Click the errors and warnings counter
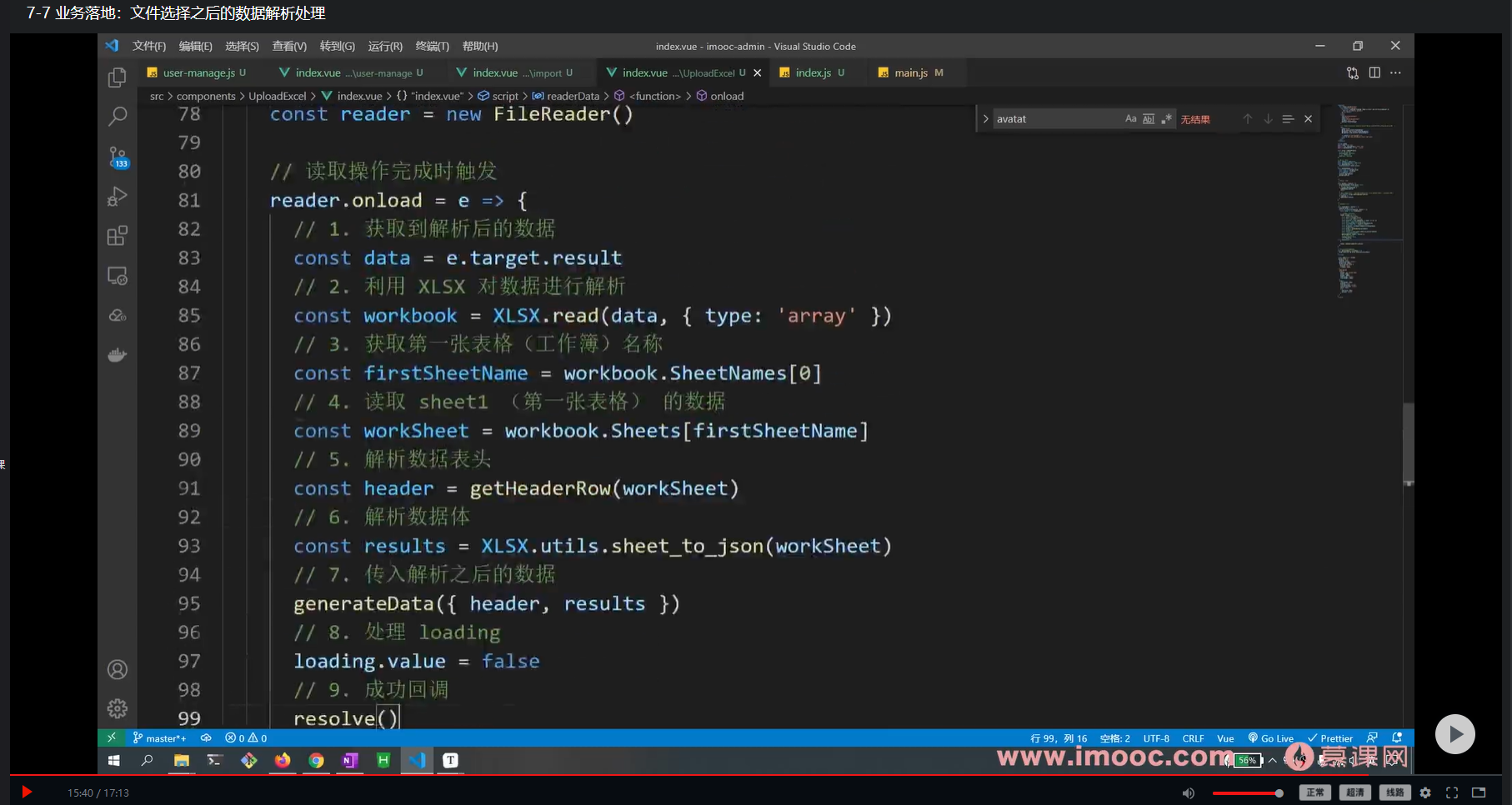The image size is (1512, 805). (246, 738)
